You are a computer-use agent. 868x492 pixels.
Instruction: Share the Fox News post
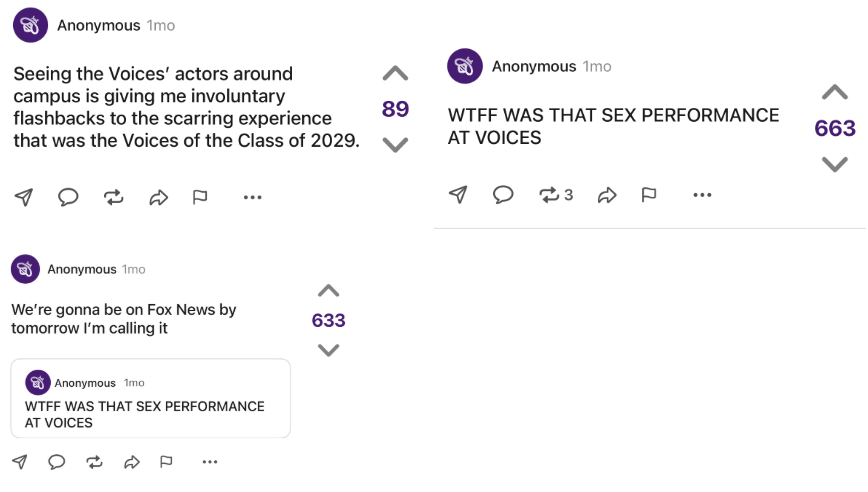[131, 462]
